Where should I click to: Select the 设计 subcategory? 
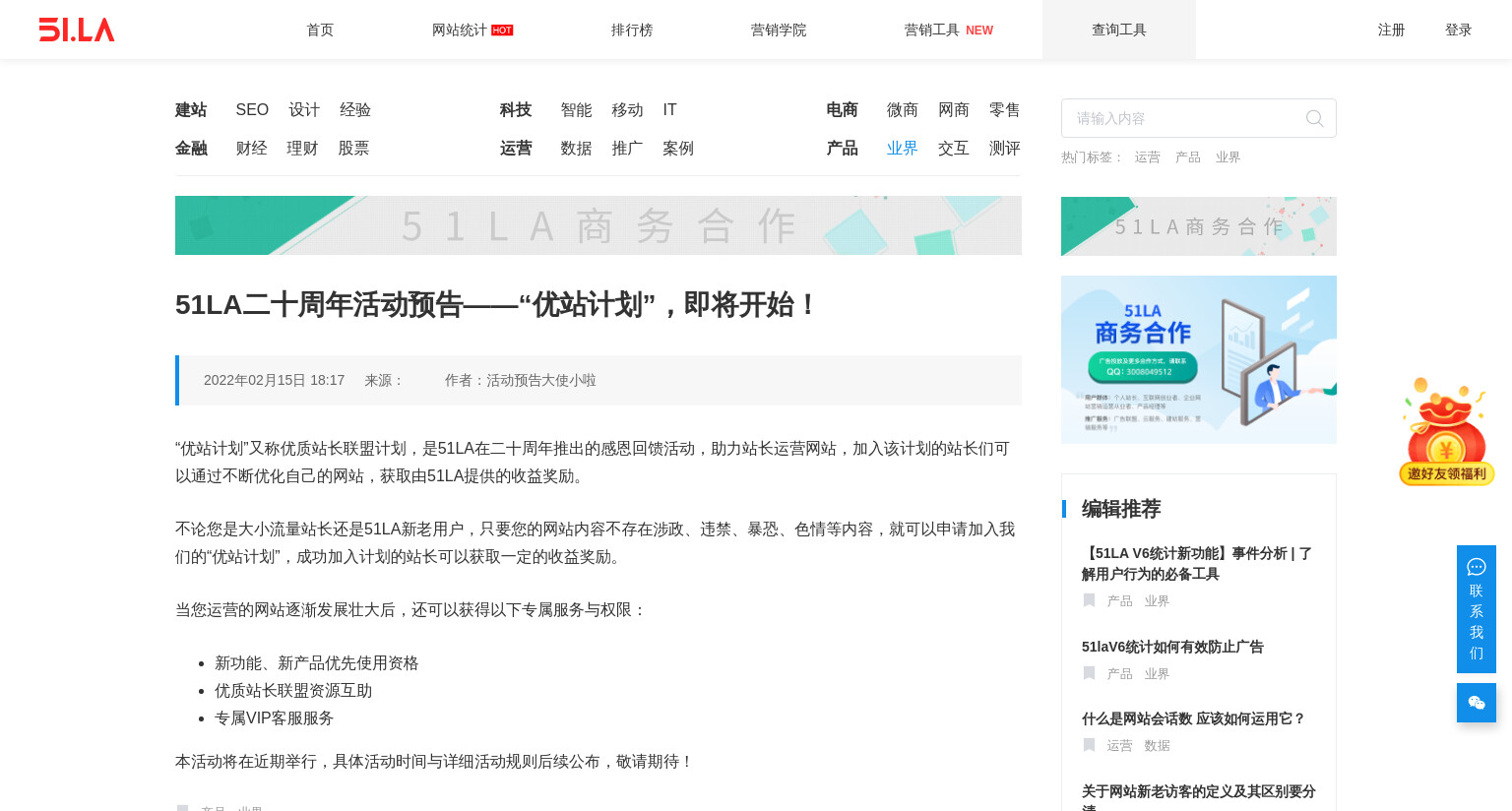click(304, 110)
